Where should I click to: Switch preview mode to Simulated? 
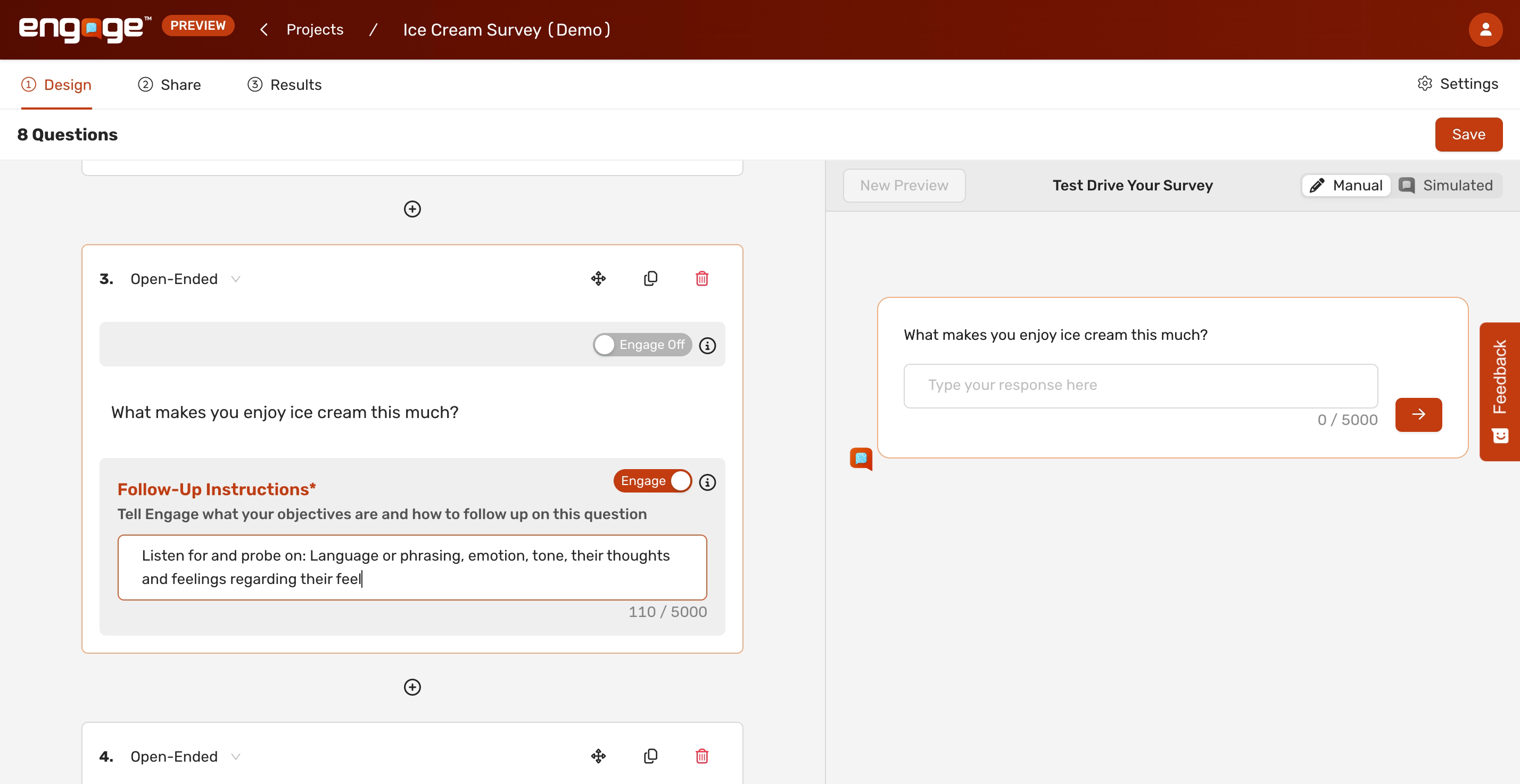[x=1448, y=185]
